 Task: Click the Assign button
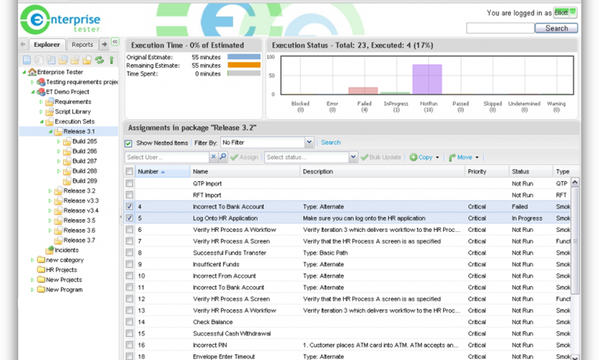(245, 157)
